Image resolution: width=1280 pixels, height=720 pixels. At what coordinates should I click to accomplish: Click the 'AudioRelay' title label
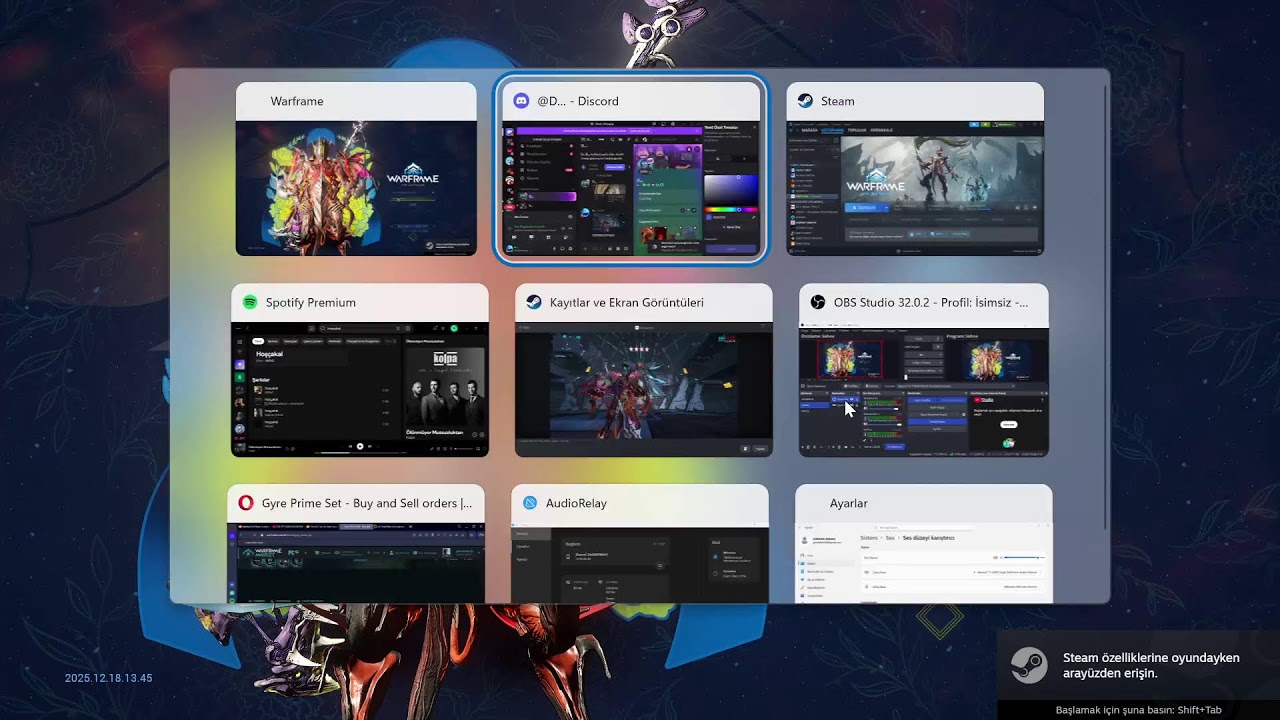[x=576, y=503]
